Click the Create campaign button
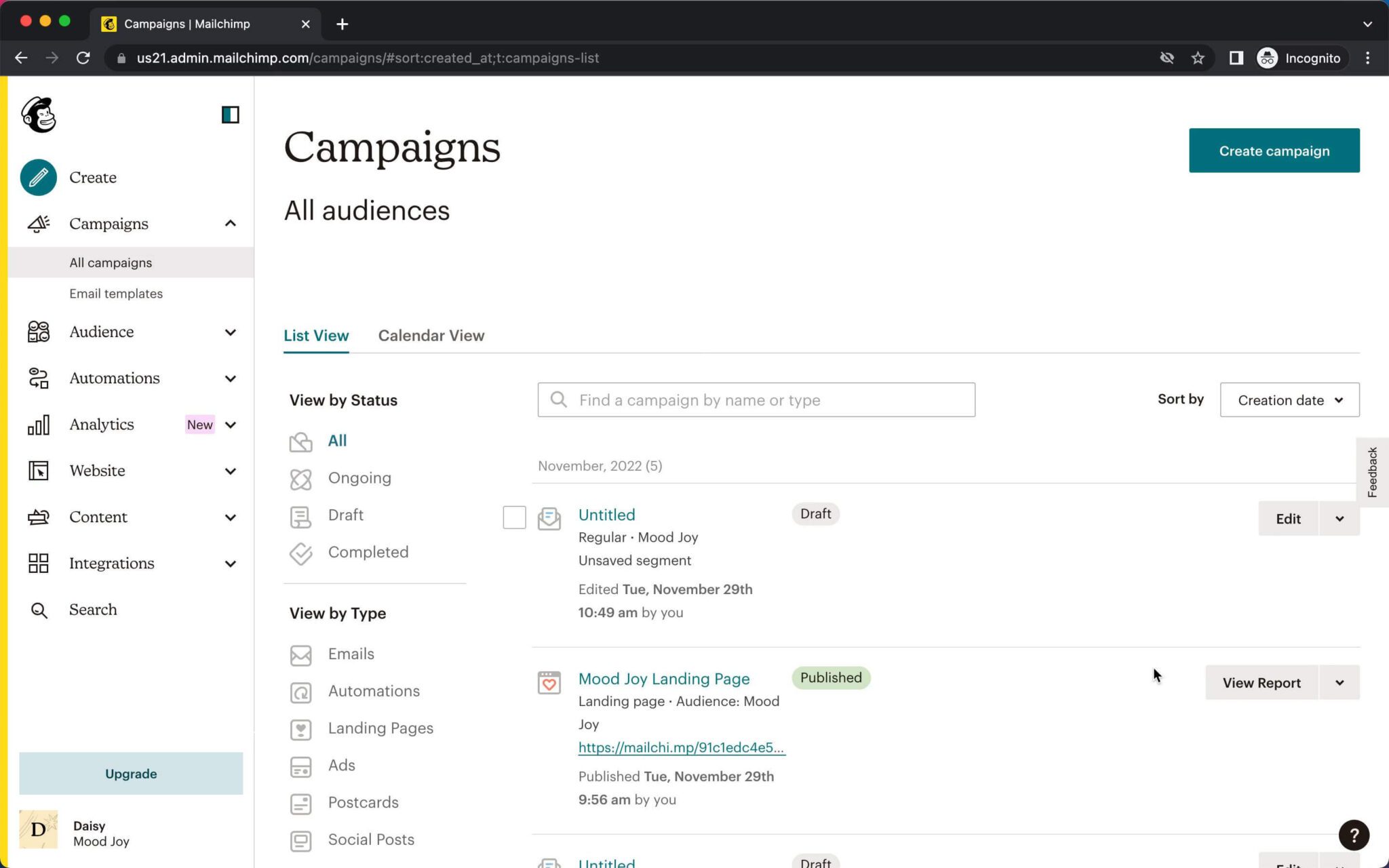1389x868 pixels. (x=1274, y=151)
